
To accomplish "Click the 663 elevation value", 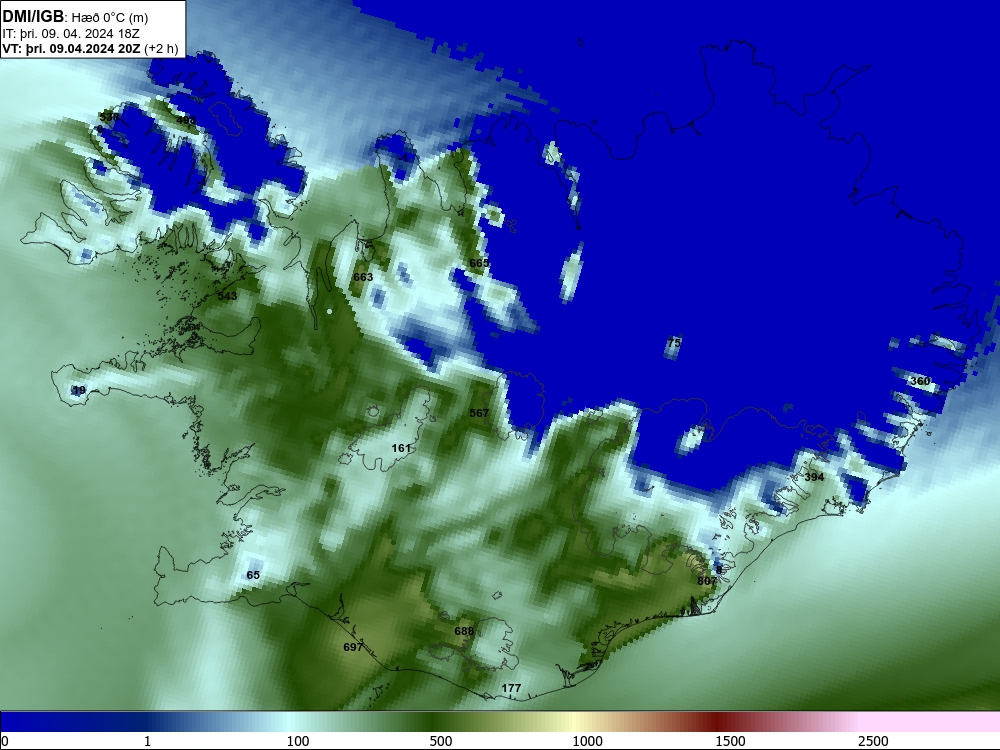I will tap(363, 277).
